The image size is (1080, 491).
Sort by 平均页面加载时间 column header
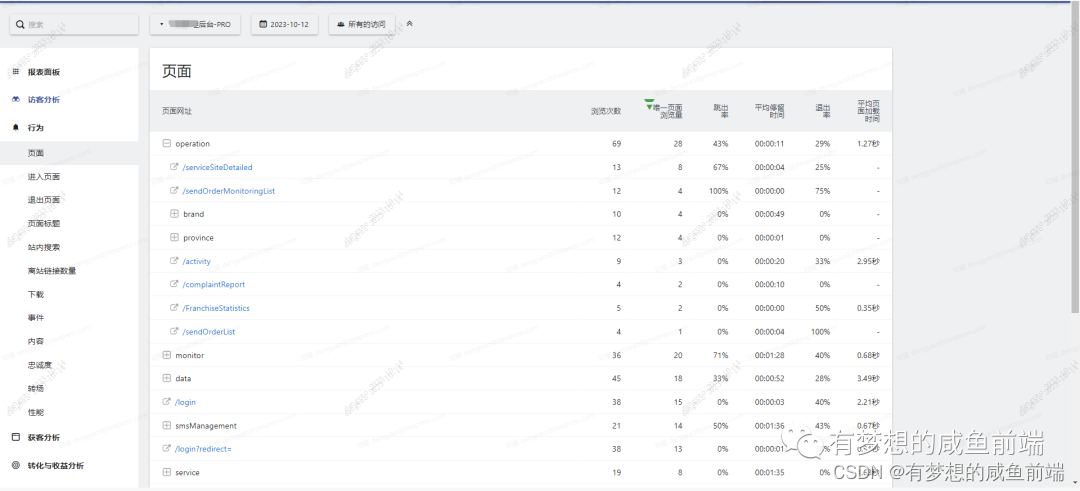[x=869, y=111]
